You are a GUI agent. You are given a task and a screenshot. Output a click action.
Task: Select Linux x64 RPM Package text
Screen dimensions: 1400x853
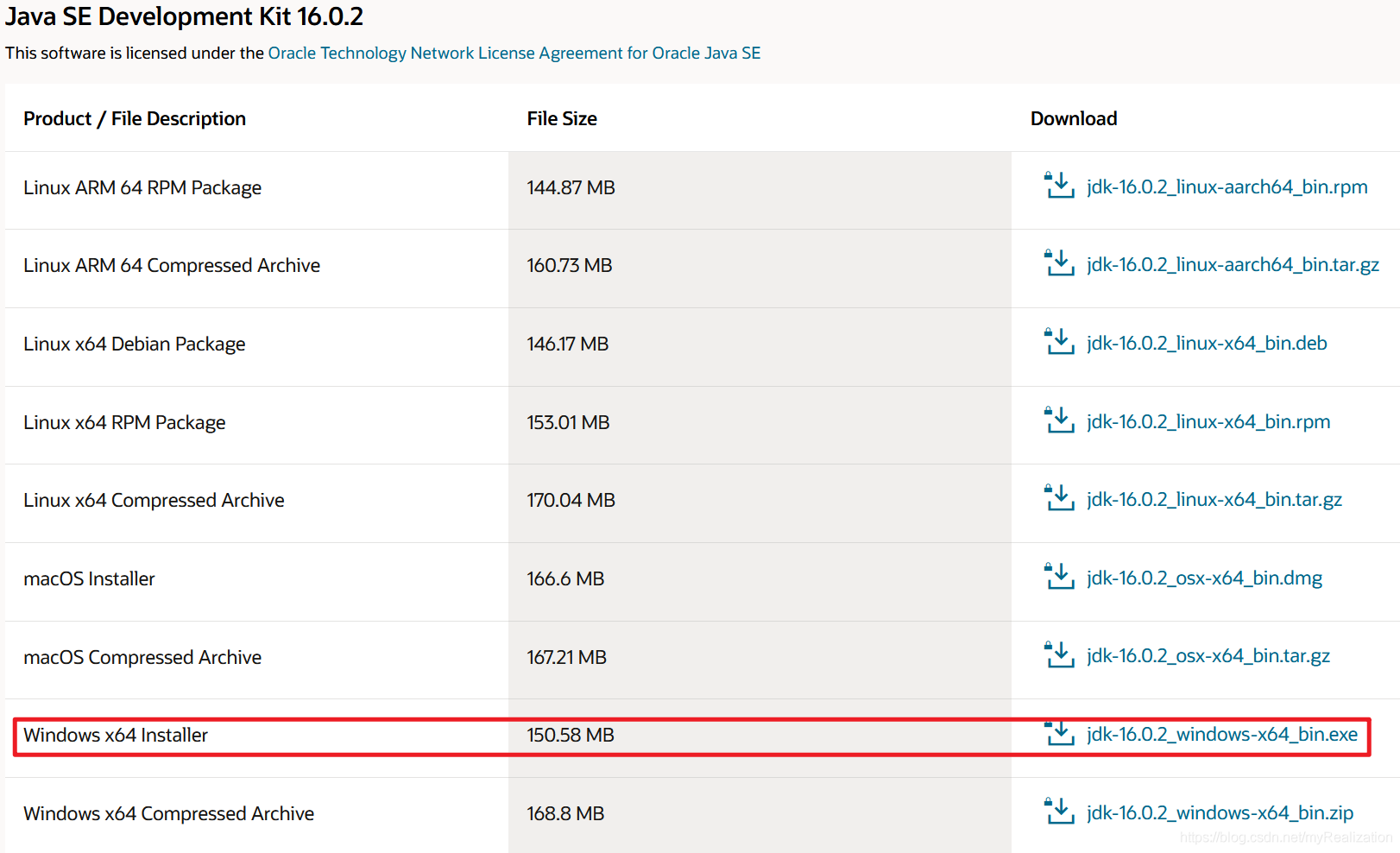coord(124,422)
